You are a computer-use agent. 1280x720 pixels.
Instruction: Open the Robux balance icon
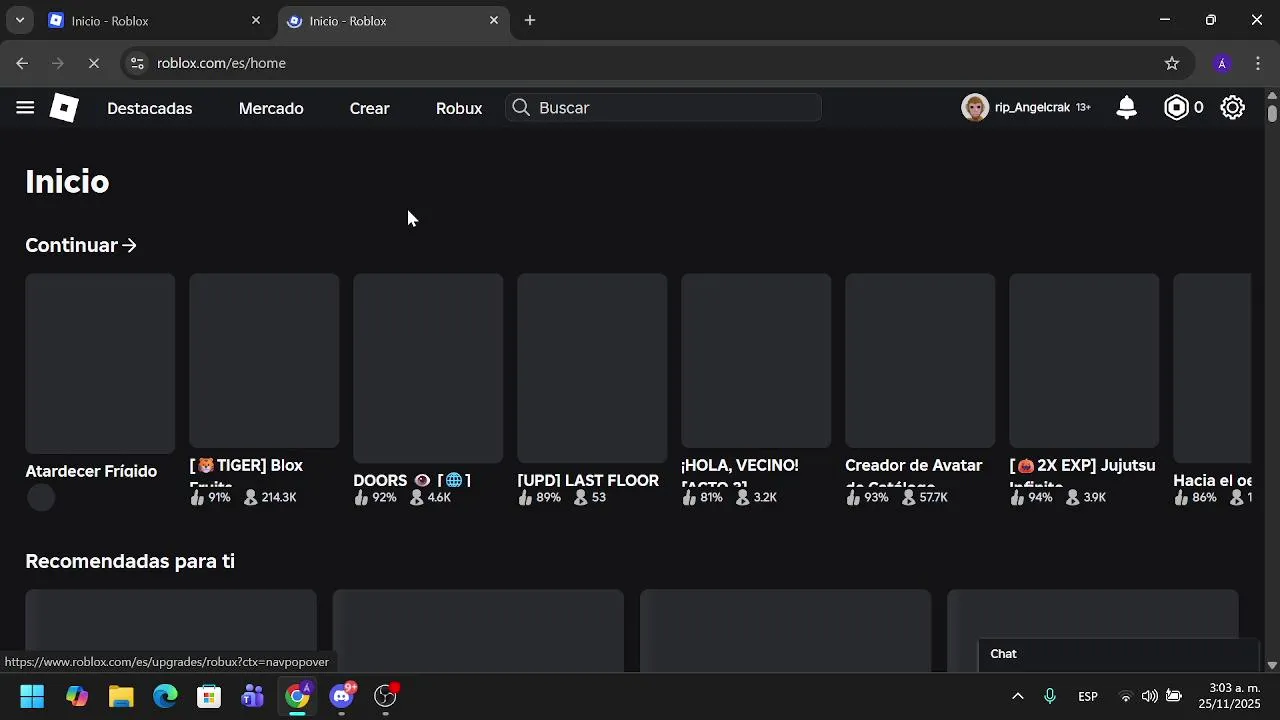(x=1176, y=108)
